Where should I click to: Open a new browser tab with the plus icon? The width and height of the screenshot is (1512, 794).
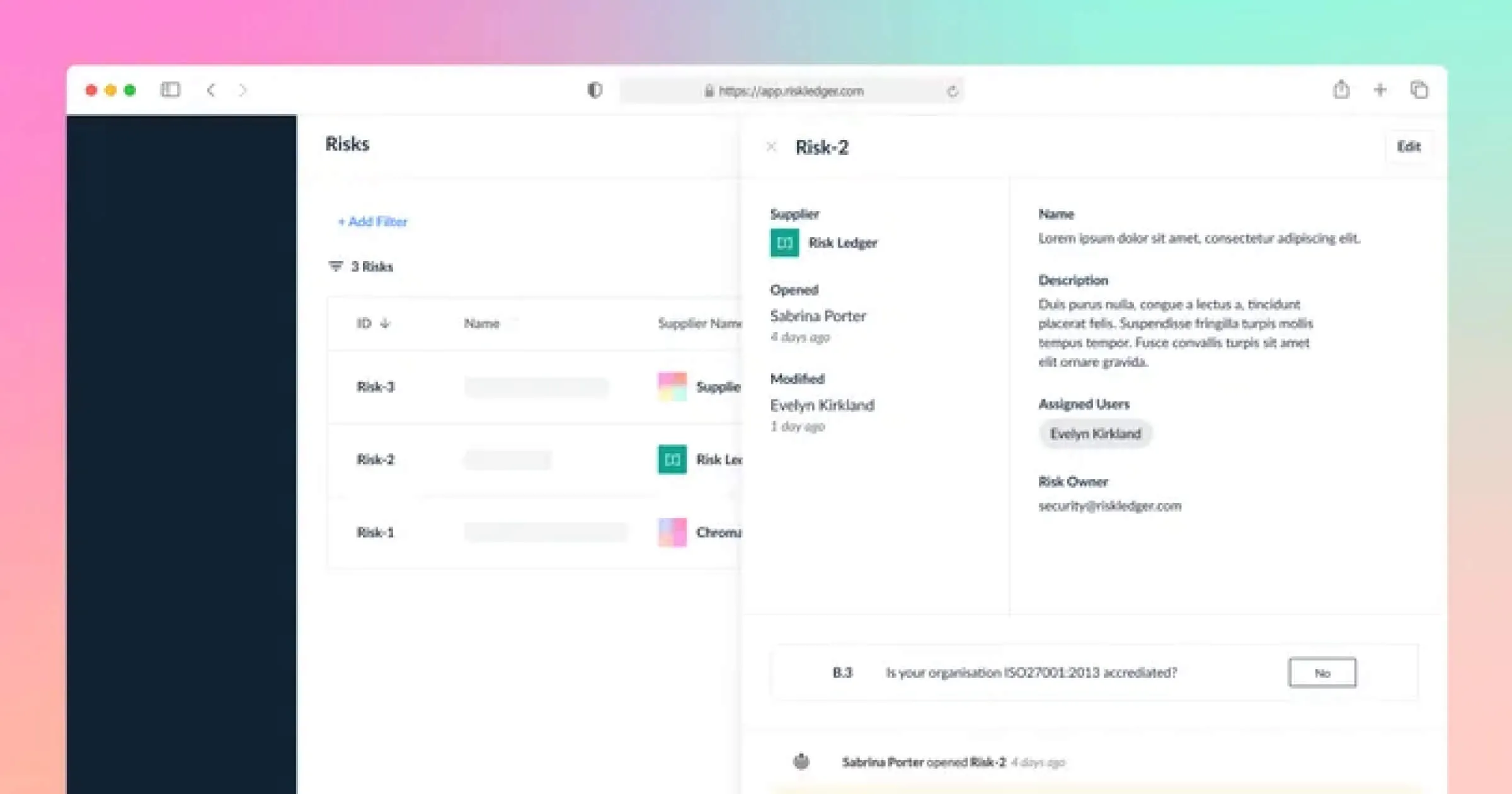coord(1380,89)
